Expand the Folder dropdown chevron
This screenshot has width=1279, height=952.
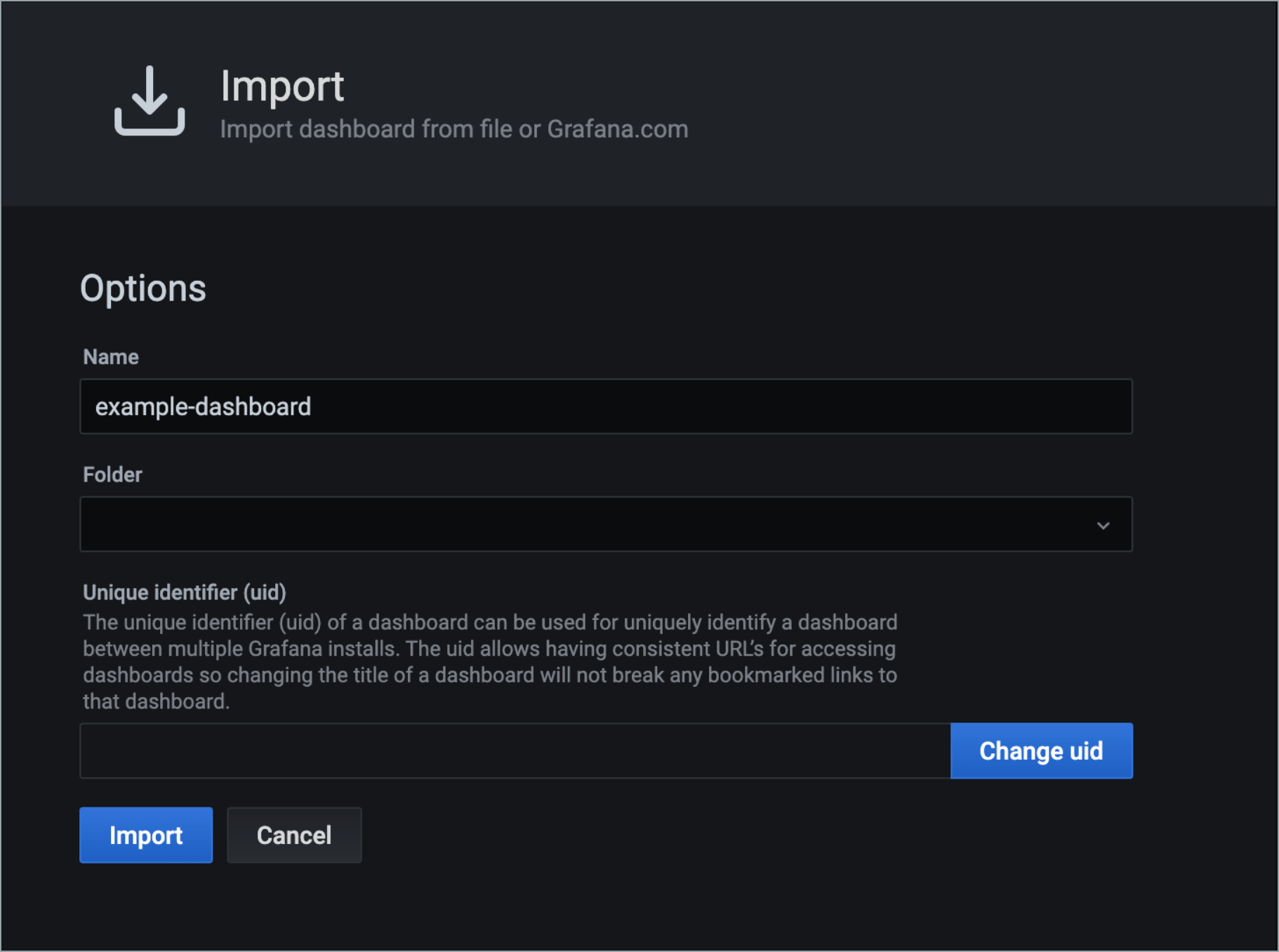click(x=1104, y=524)
